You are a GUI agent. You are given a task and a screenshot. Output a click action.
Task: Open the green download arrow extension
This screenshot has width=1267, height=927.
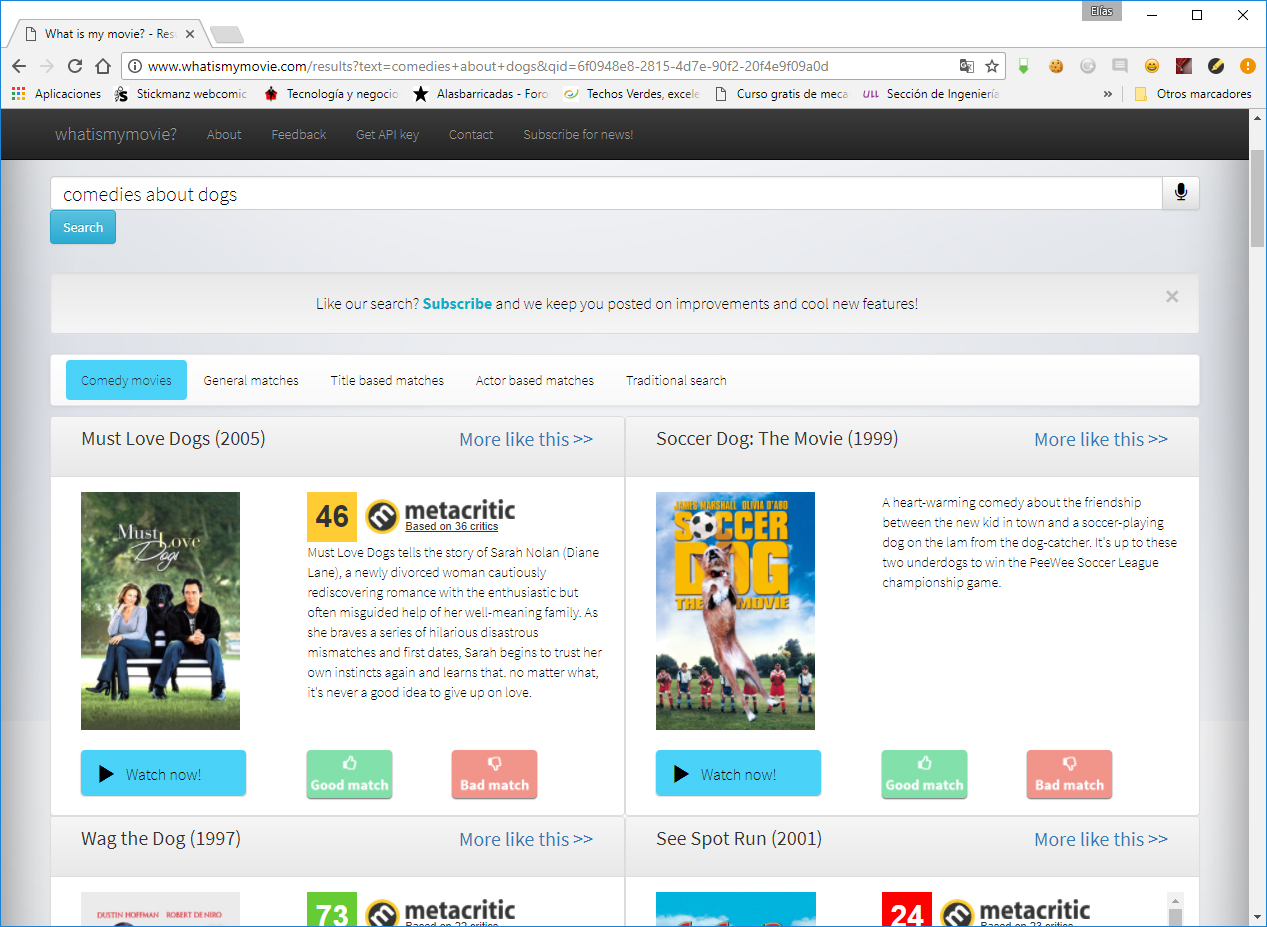[x=1023, y=66]
